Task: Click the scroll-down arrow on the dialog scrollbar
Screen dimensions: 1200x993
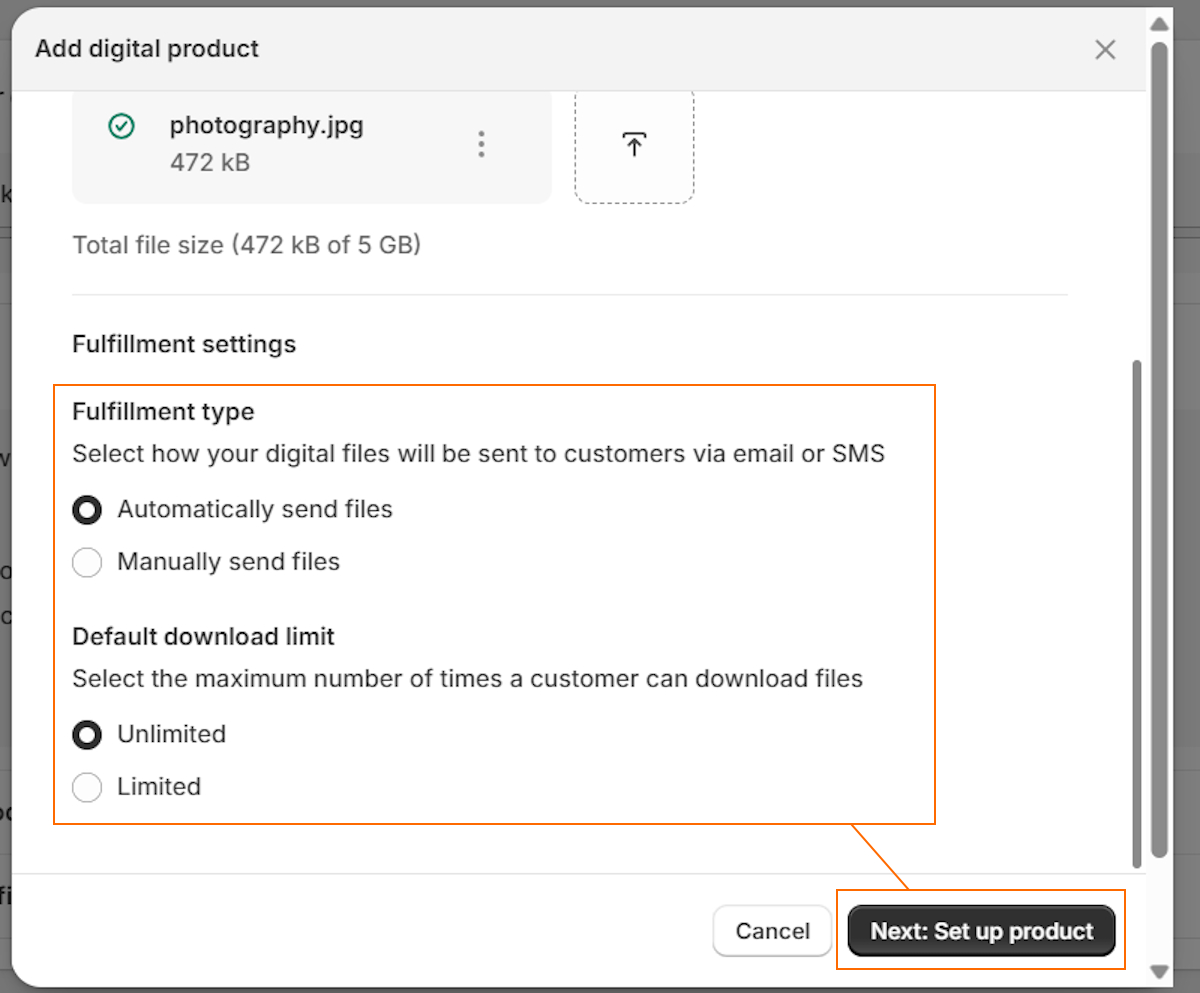Action: click(1159, 971)
